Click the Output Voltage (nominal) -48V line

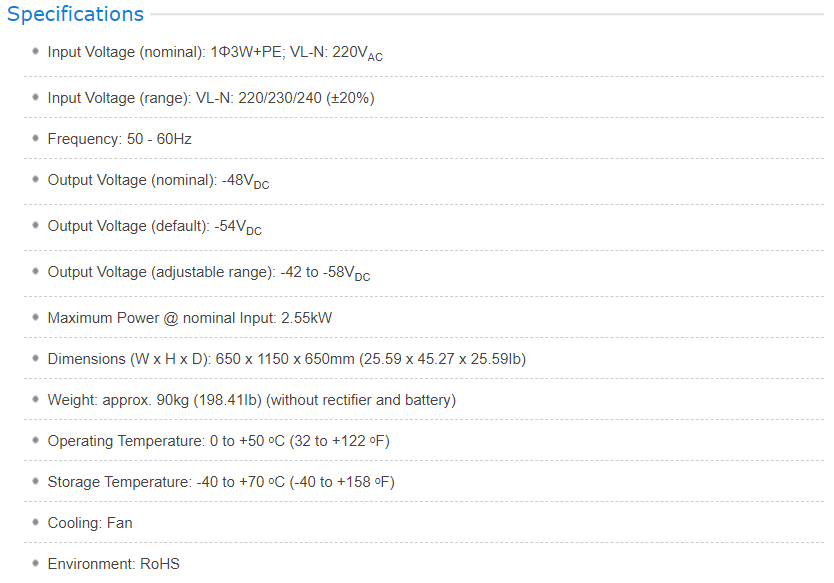tap(158, 181)
